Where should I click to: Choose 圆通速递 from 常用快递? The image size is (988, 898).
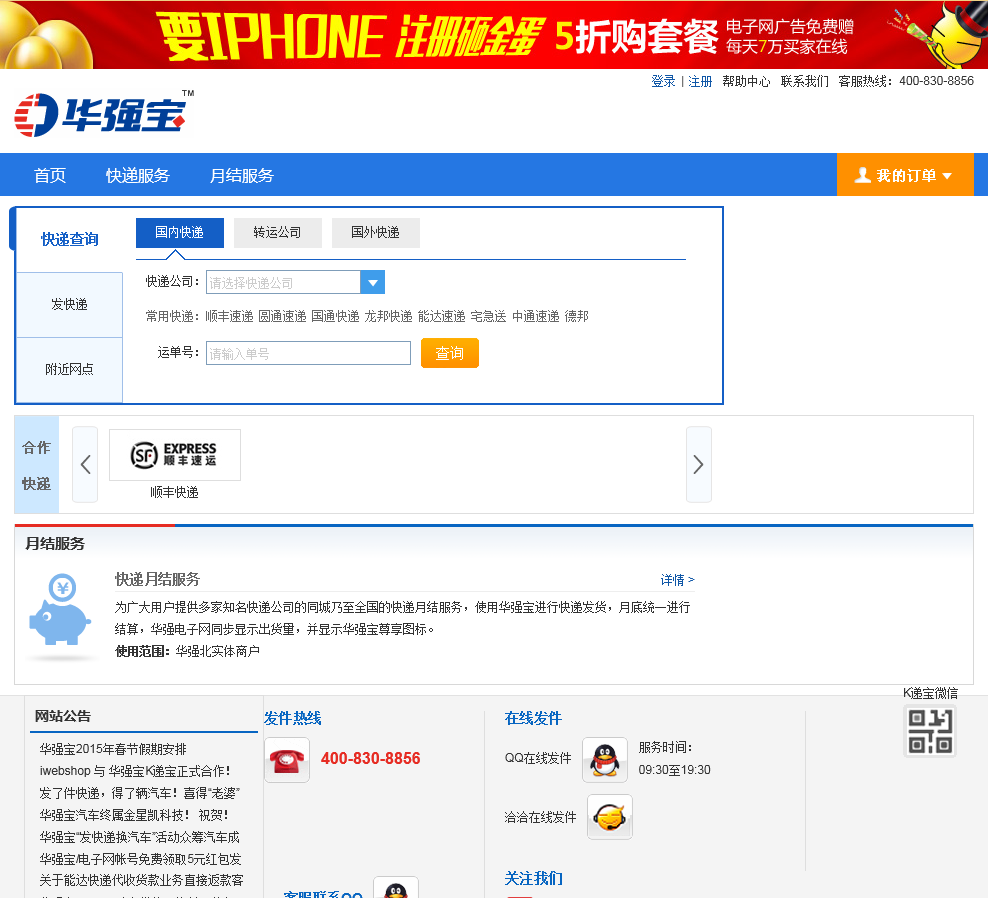point(282,316)
